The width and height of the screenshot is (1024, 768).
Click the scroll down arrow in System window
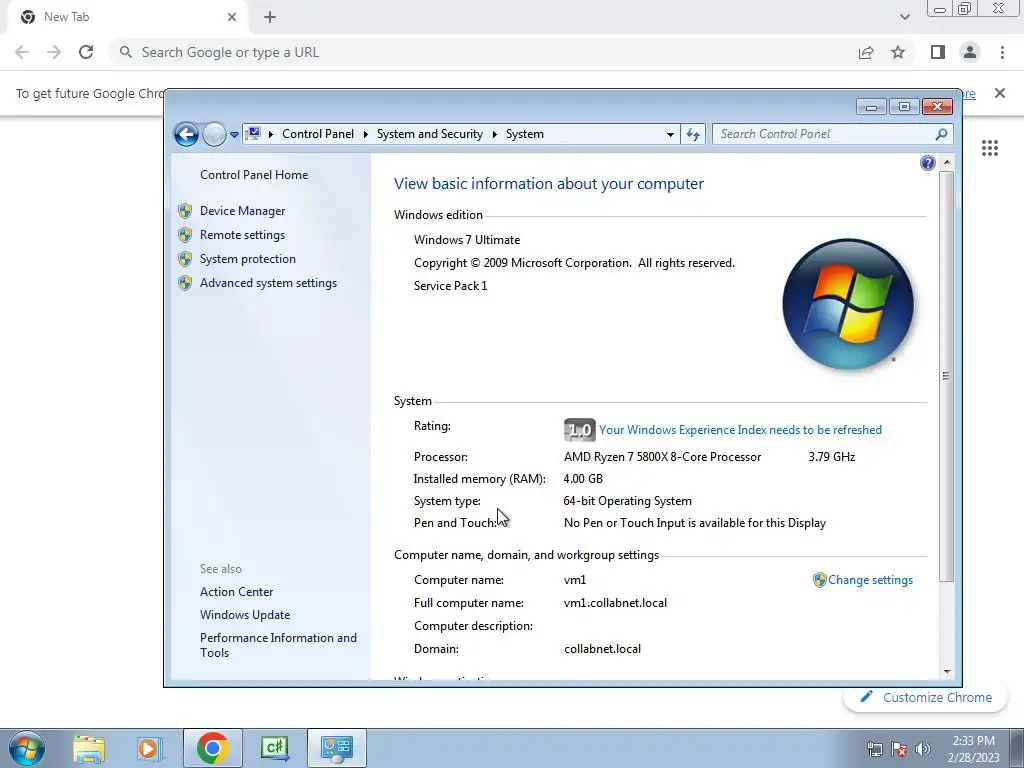(947, 671)
